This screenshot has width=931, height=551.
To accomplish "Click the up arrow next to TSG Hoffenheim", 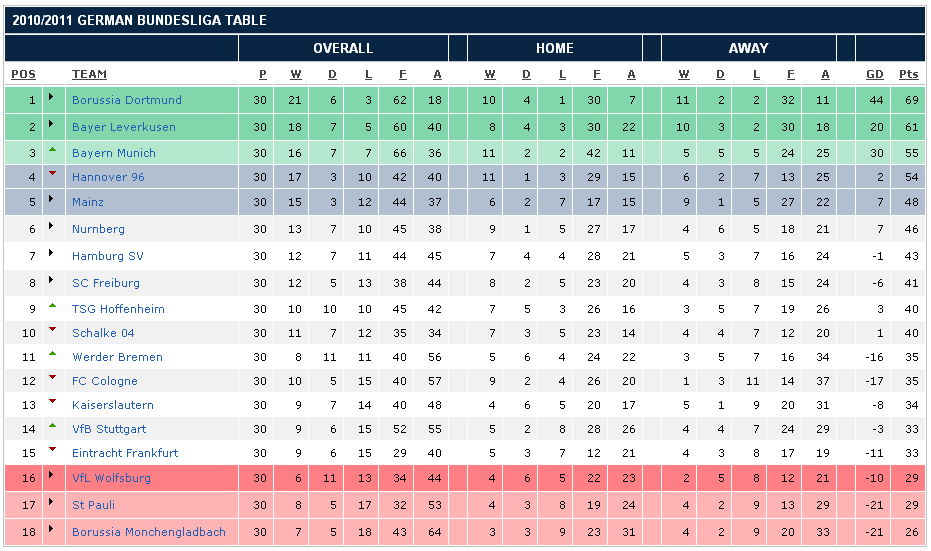I will (x=52, y=306).
